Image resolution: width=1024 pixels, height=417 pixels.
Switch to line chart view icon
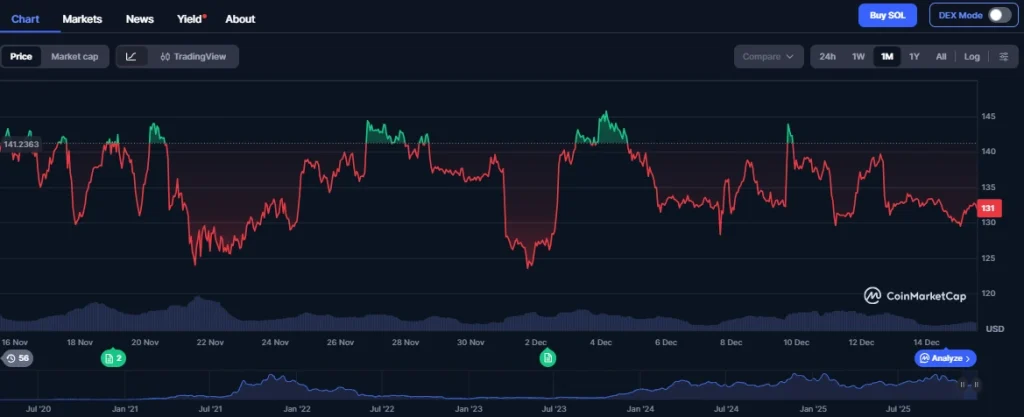pyautogui.click(x=132, y=57)
